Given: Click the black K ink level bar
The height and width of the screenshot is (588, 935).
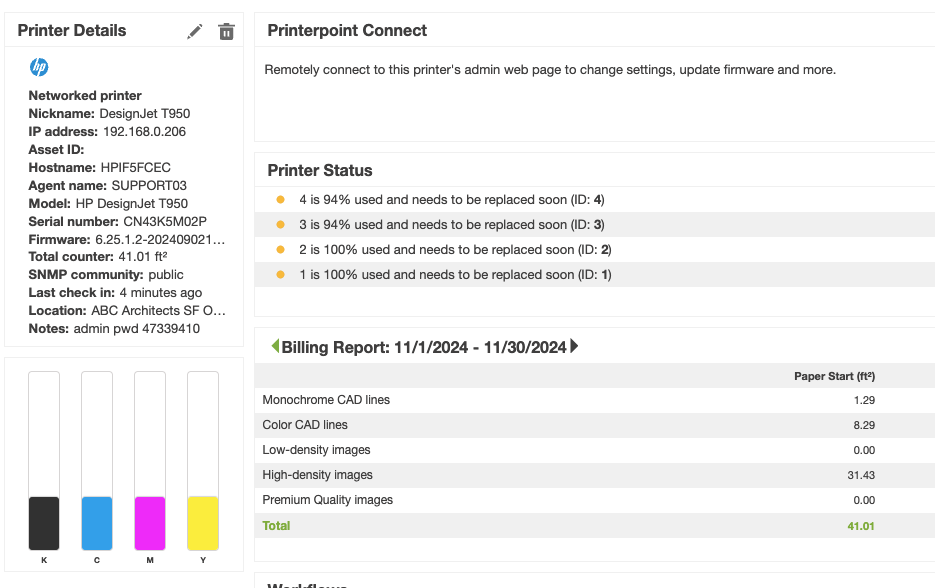Looking at the screenshot, I should 44,461.
